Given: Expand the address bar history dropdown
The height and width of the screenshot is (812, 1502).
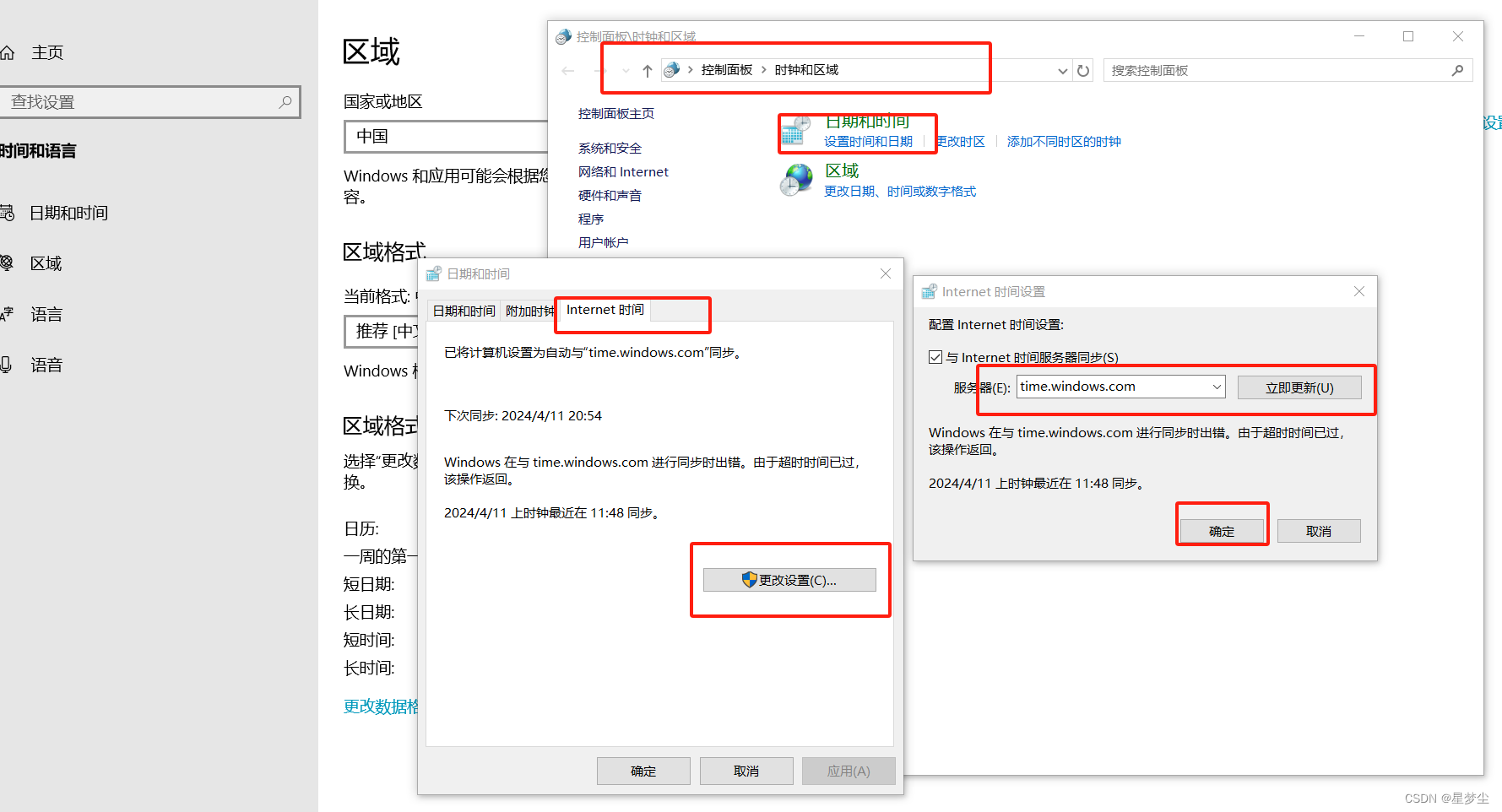Looking at the screenshot, I should pos(1063,71).
